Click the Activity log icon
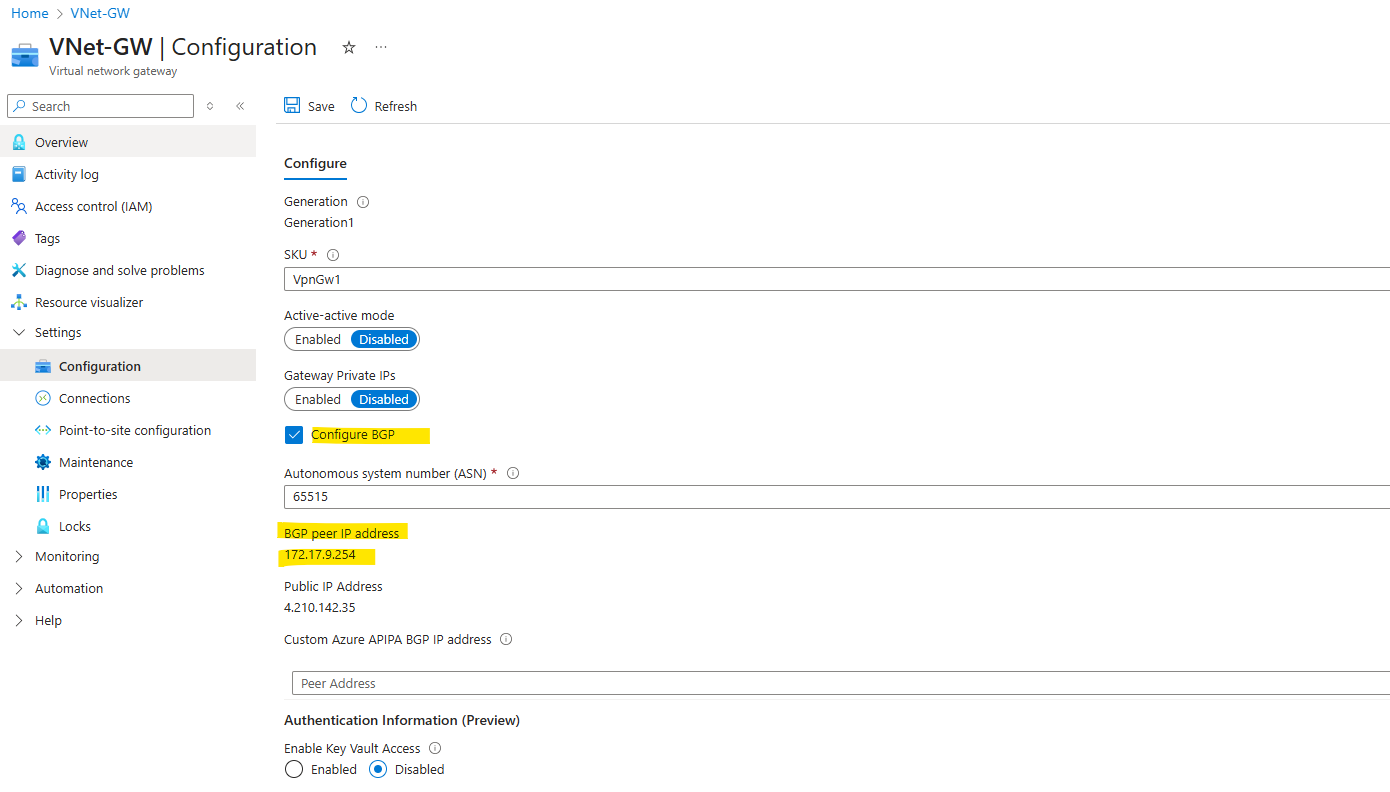 (19, 174)
